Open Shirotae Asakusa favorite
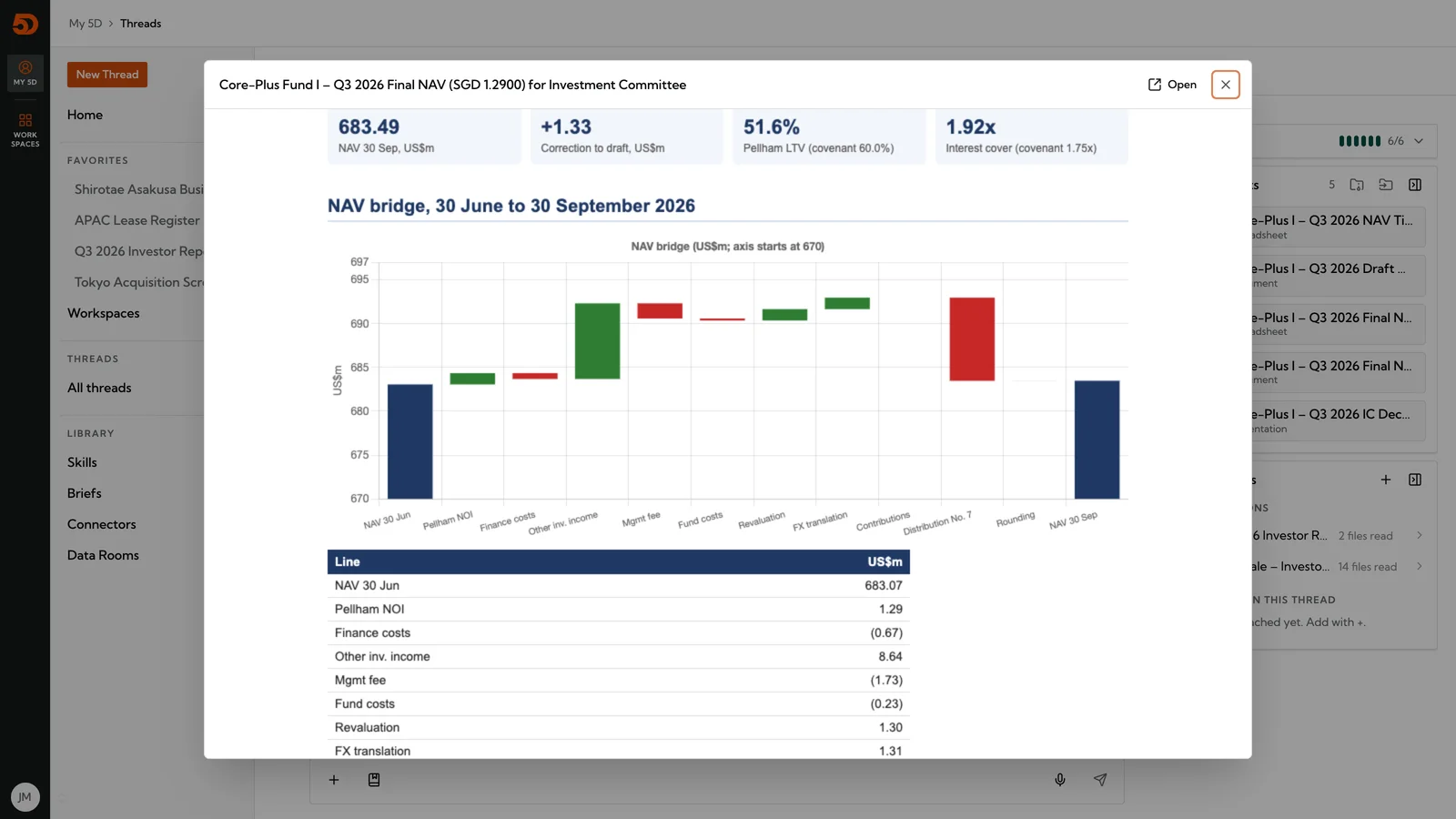1456x819 pixels. click(x=138, y=189)
